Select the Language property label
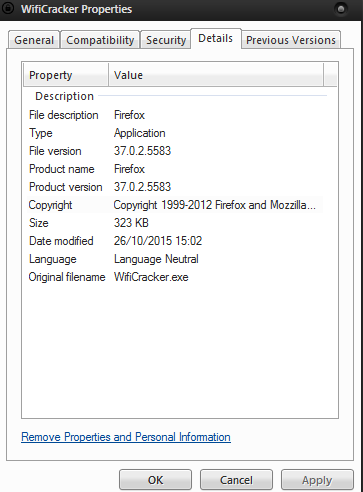Image resolution: width=363 pixels, height=492 pixels. click(x=53, y=259)
